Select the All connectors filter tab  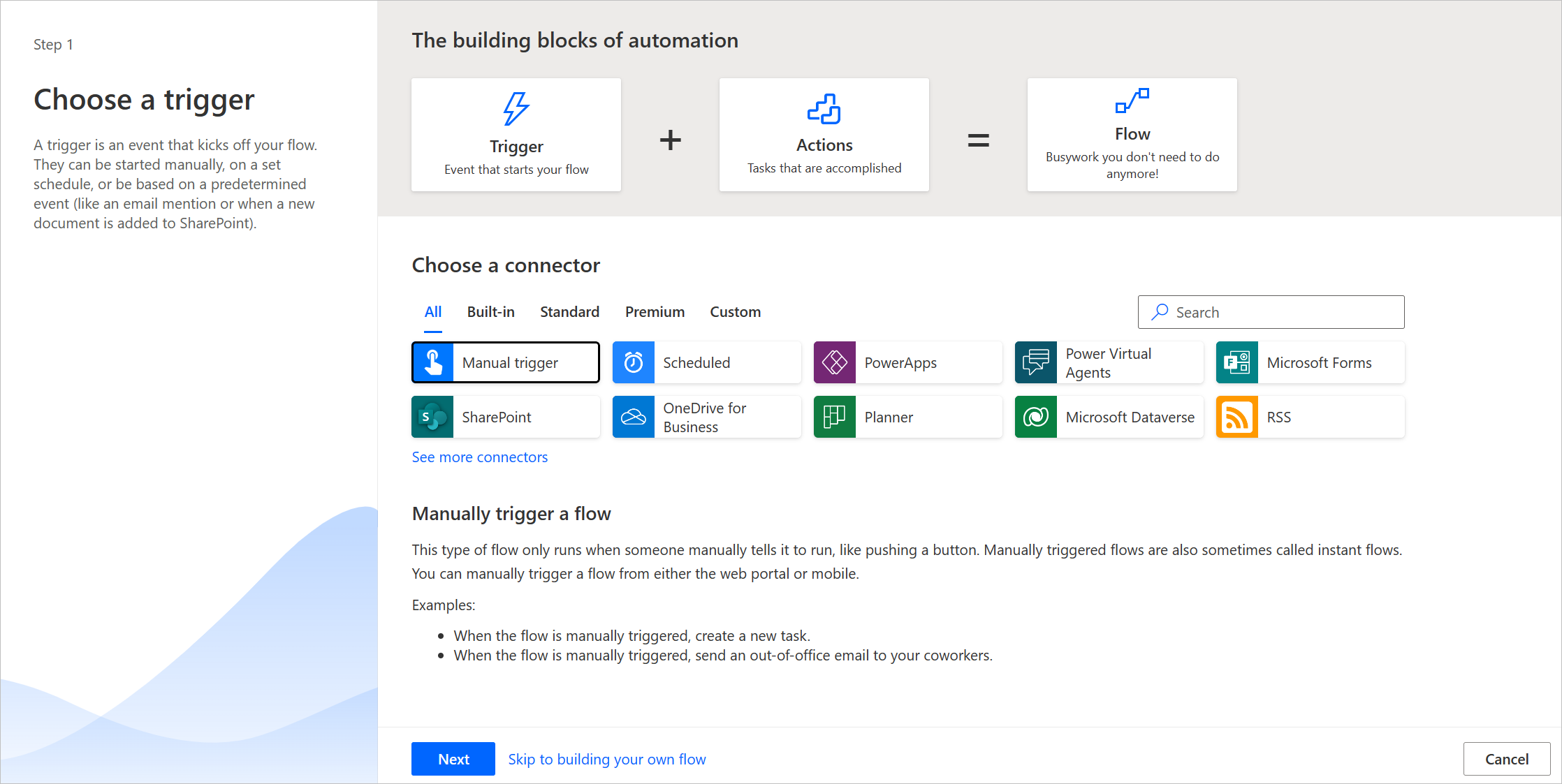click(x=432, y=311)
